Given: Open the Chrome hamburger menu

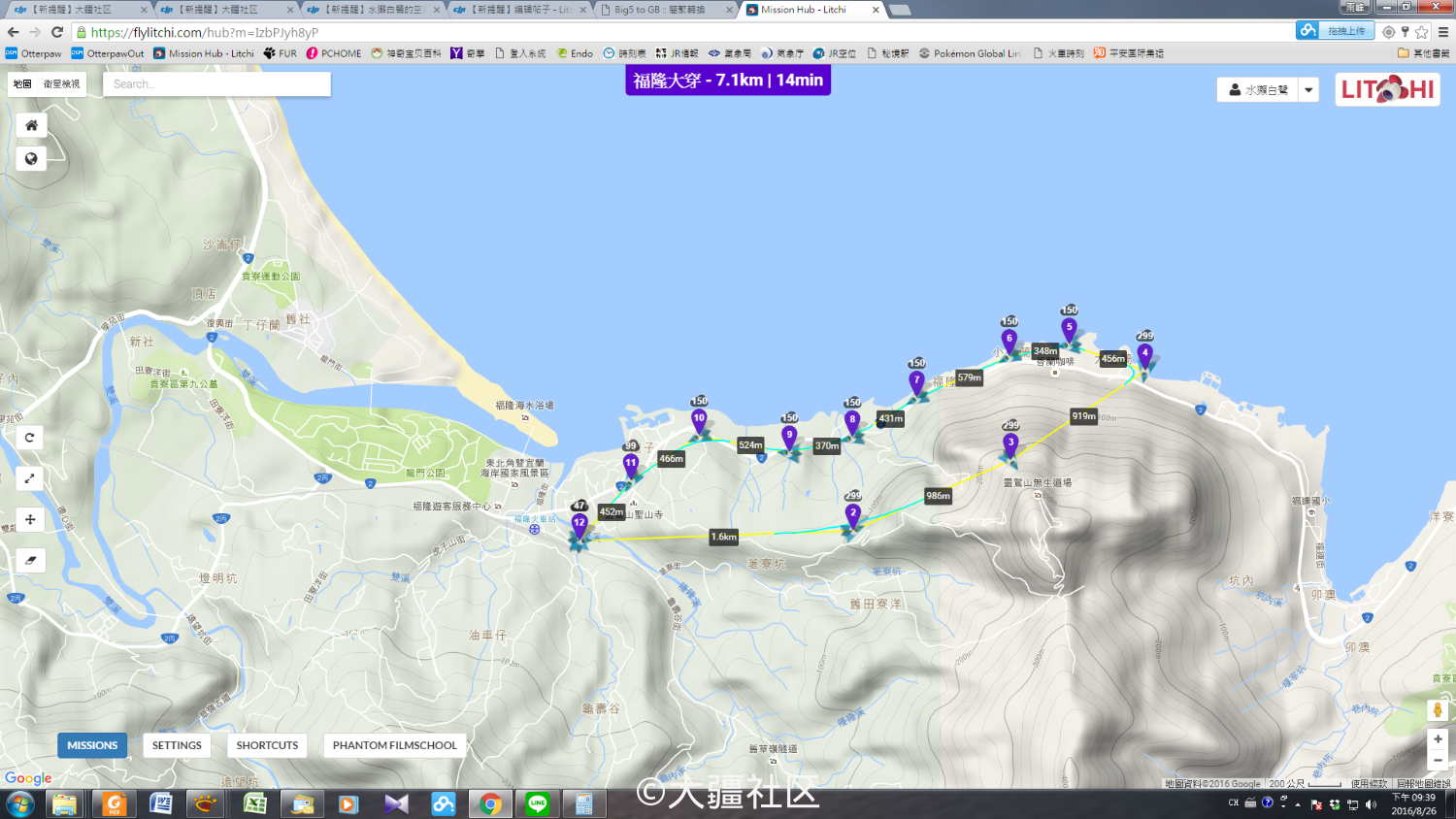Looking at the screenshot, I should coord(1442,32).
